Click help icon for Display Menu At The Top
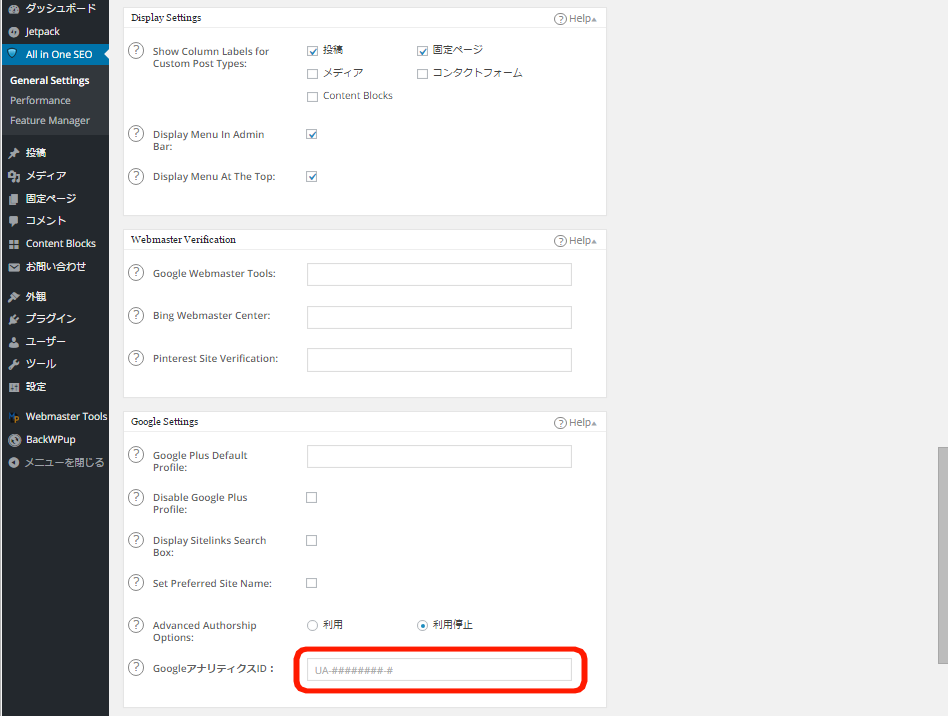 click(136, 176)
